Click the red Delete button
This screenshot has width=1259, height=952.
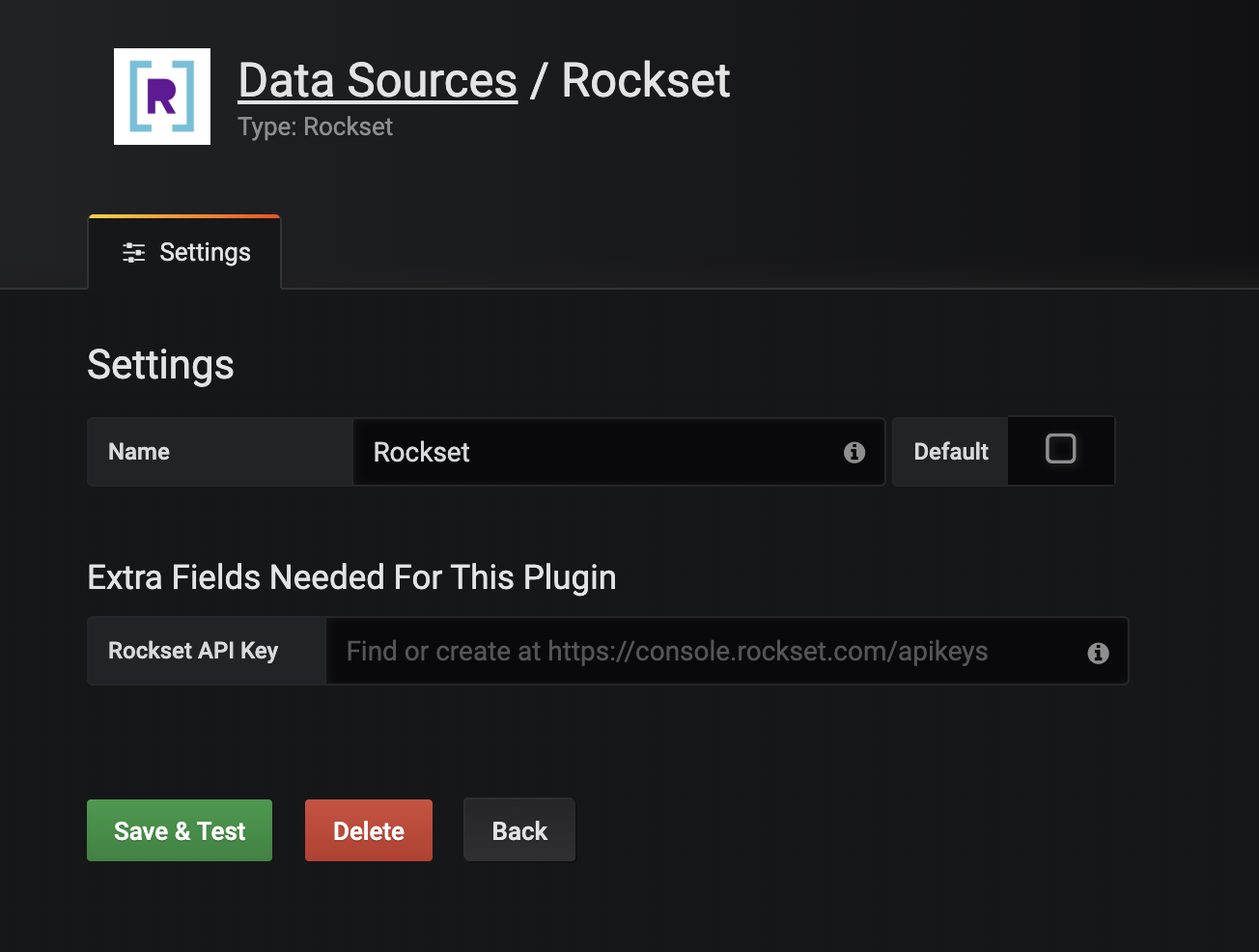point(369,830)
